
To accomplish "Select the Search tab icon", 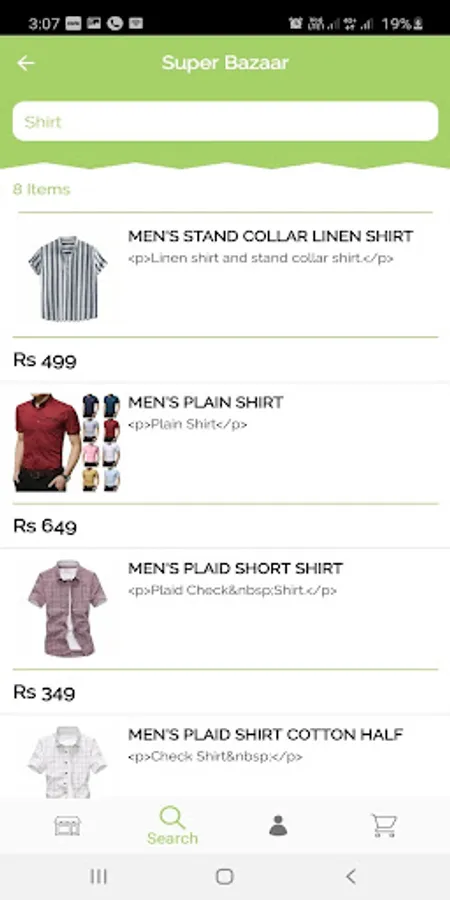I will click(x=172, y=817).
